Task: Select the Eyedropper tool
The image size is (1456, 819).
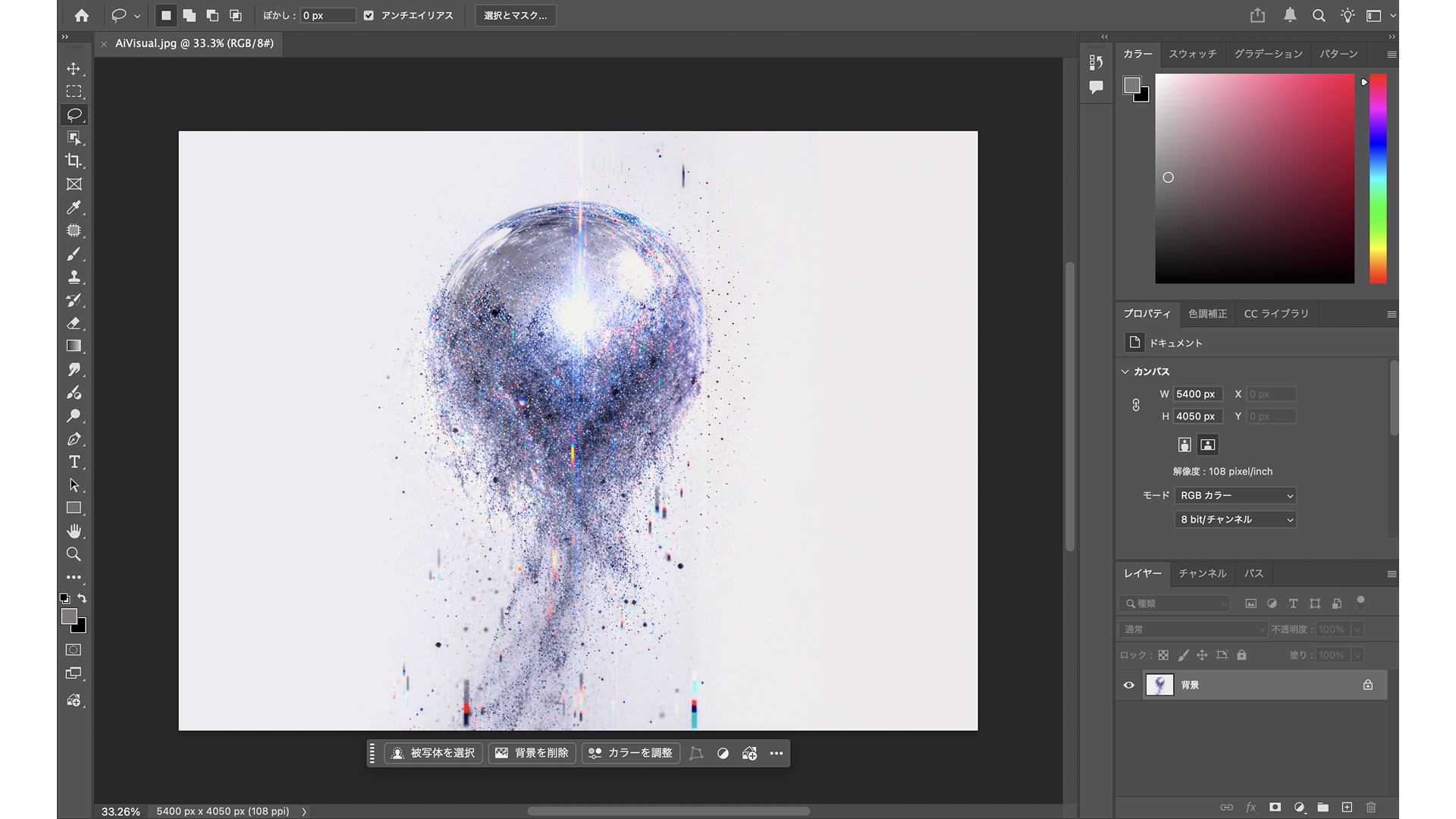Action: (74, 207)
